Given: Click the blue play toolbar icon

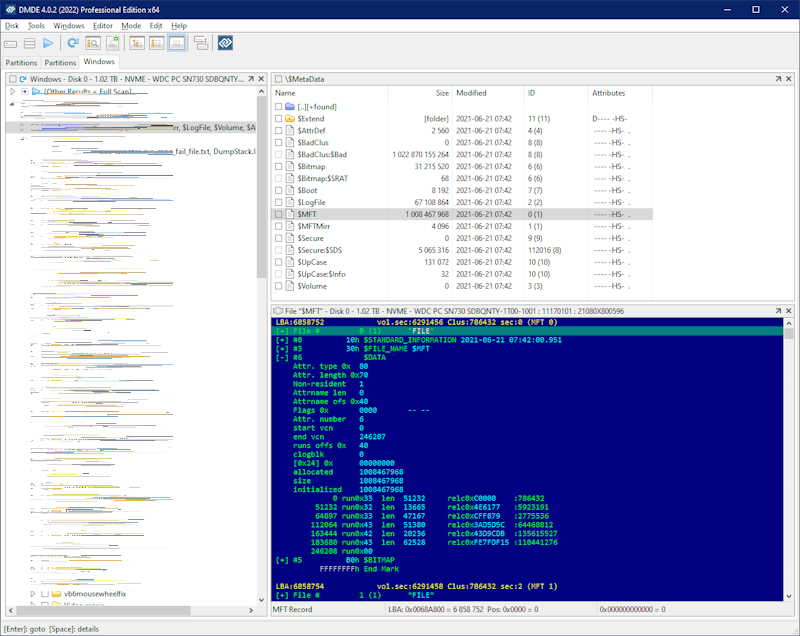Looking at the screenshot, I should (48, 44).
